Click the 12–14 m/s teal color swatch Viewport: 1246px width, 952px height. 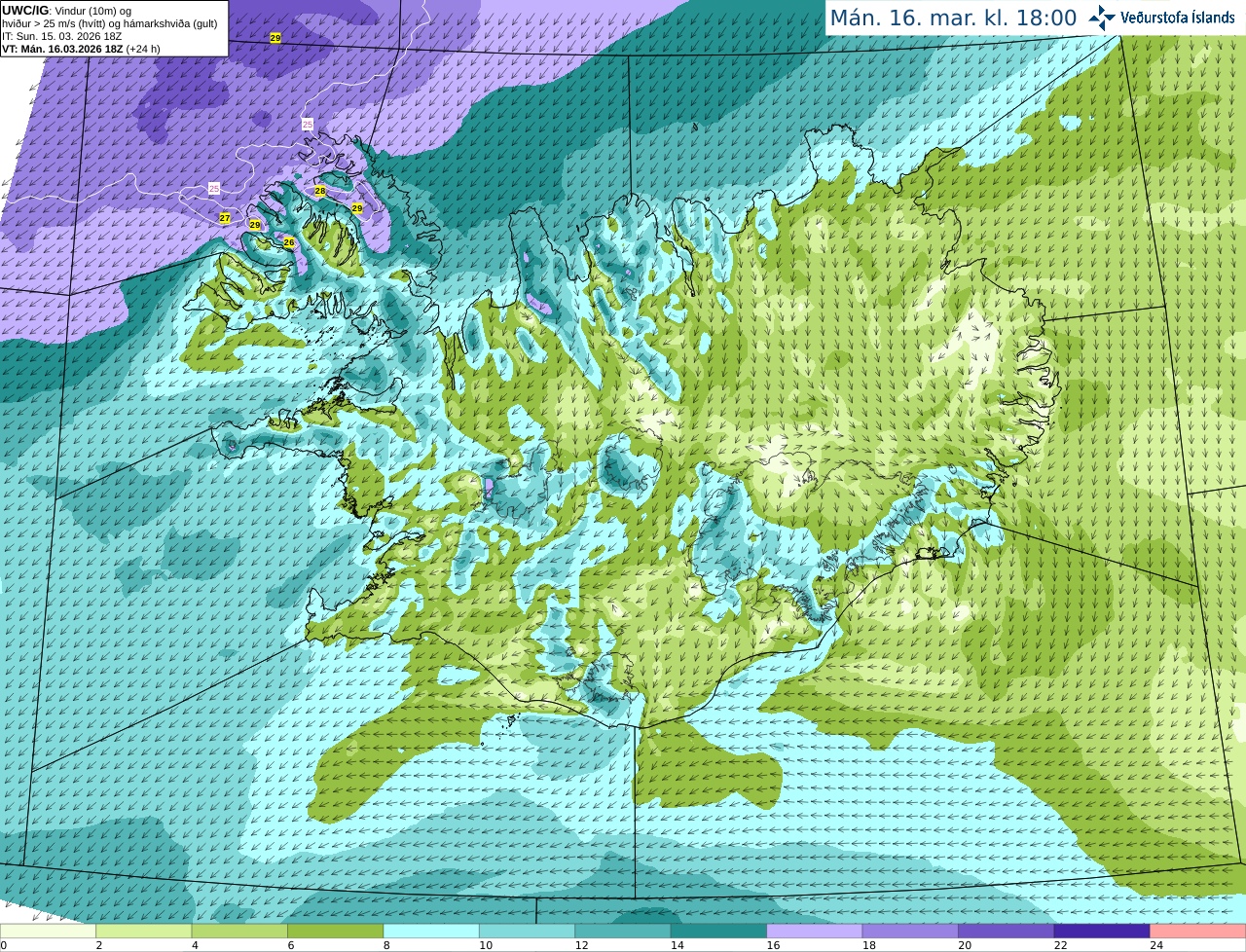(x=623, y=931)
